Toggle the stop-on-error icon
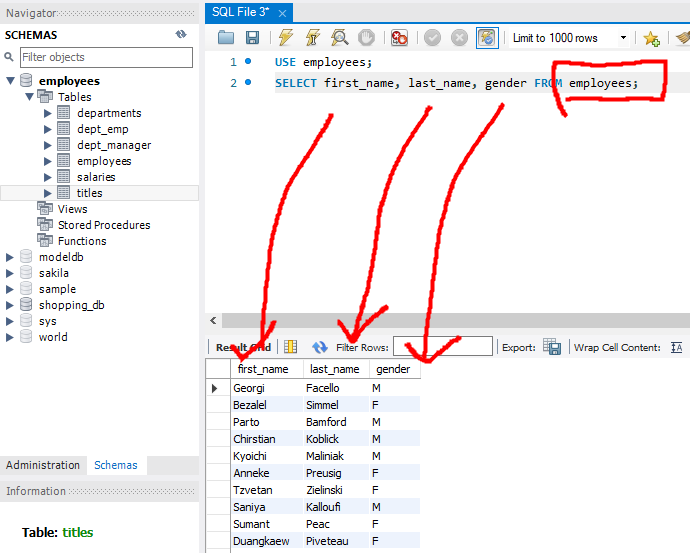Viewport: 690px width, 553px height. click(x=400, y=38)
